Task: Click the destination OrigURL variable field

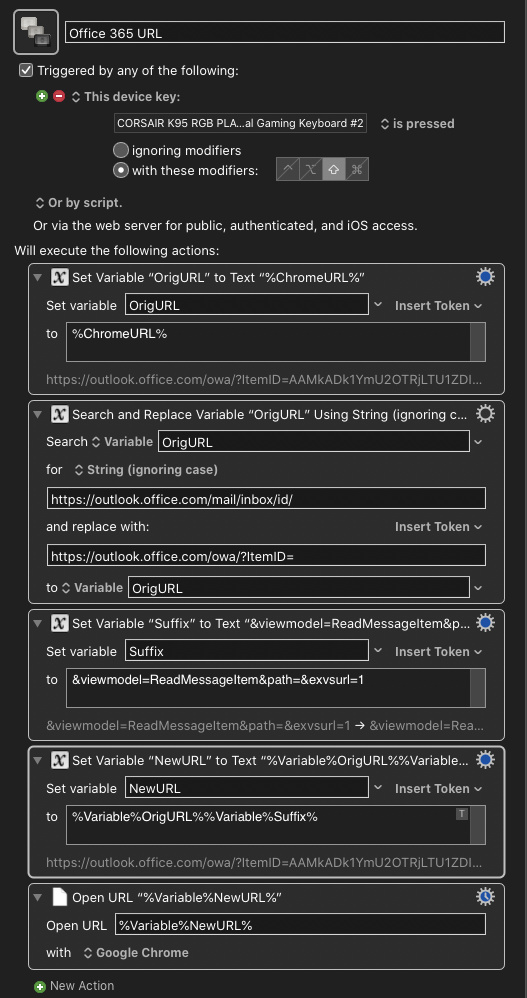Action: (x=299, y=587)
